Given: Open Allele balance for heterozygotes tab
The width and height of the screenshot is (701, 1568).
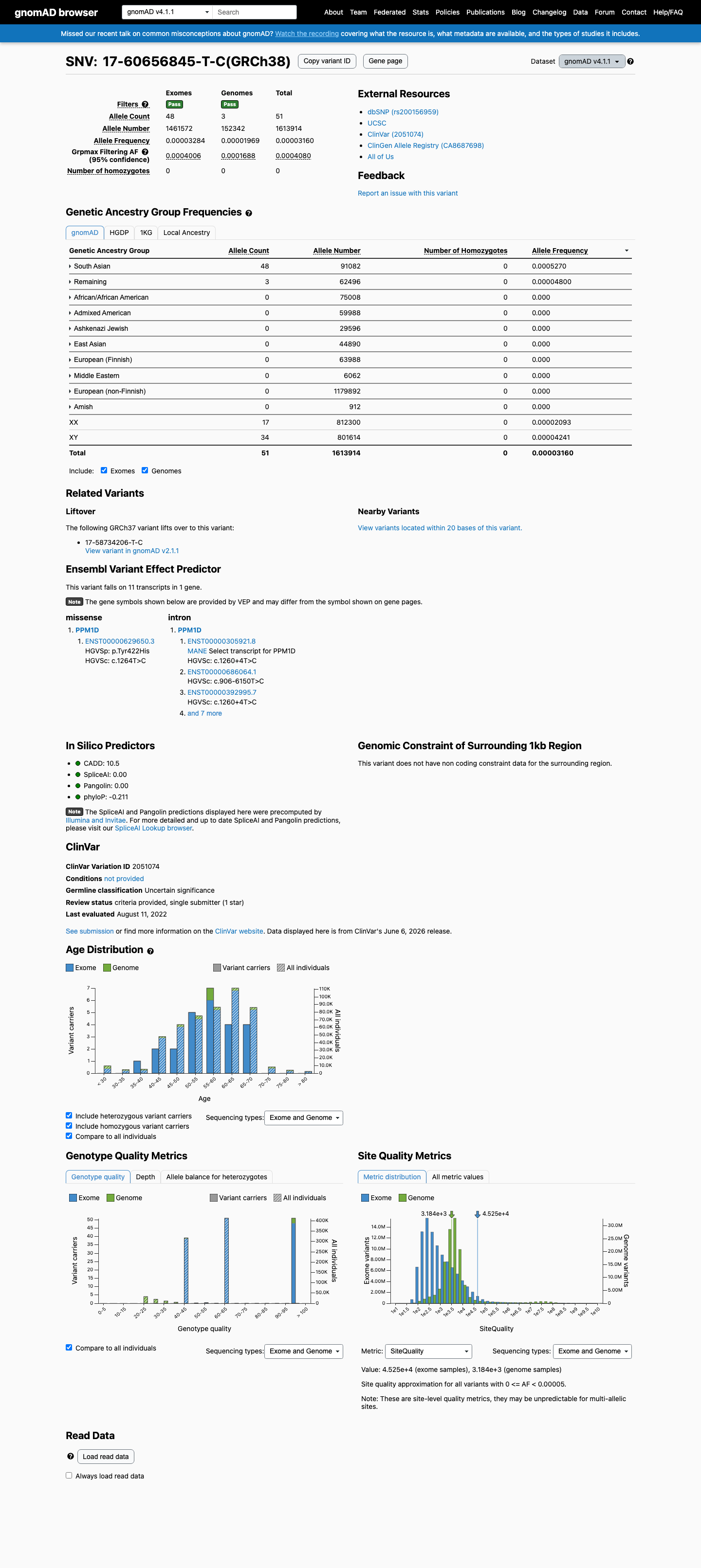Looking at the screenshot, I should point(217,1177).
